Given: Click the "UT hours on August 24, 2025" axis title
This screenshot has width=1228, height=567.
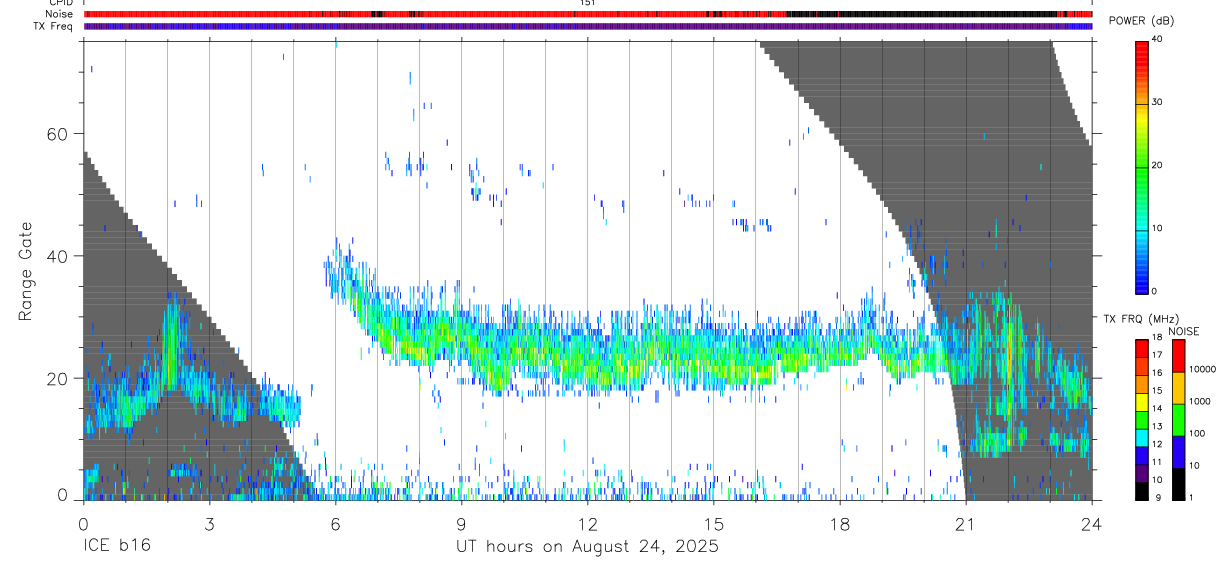Looking at the screenshot, I should (x=587, y=547).
